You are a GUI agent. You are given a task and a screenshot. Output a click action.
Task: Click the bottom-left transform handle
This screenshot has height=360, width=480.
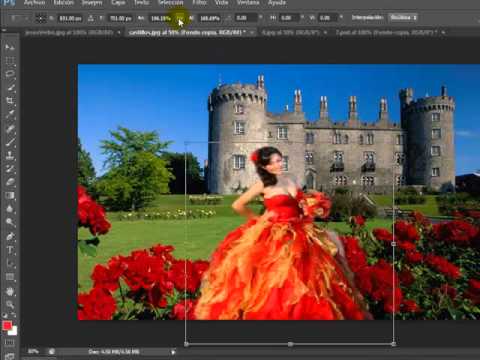pos(186,344)
